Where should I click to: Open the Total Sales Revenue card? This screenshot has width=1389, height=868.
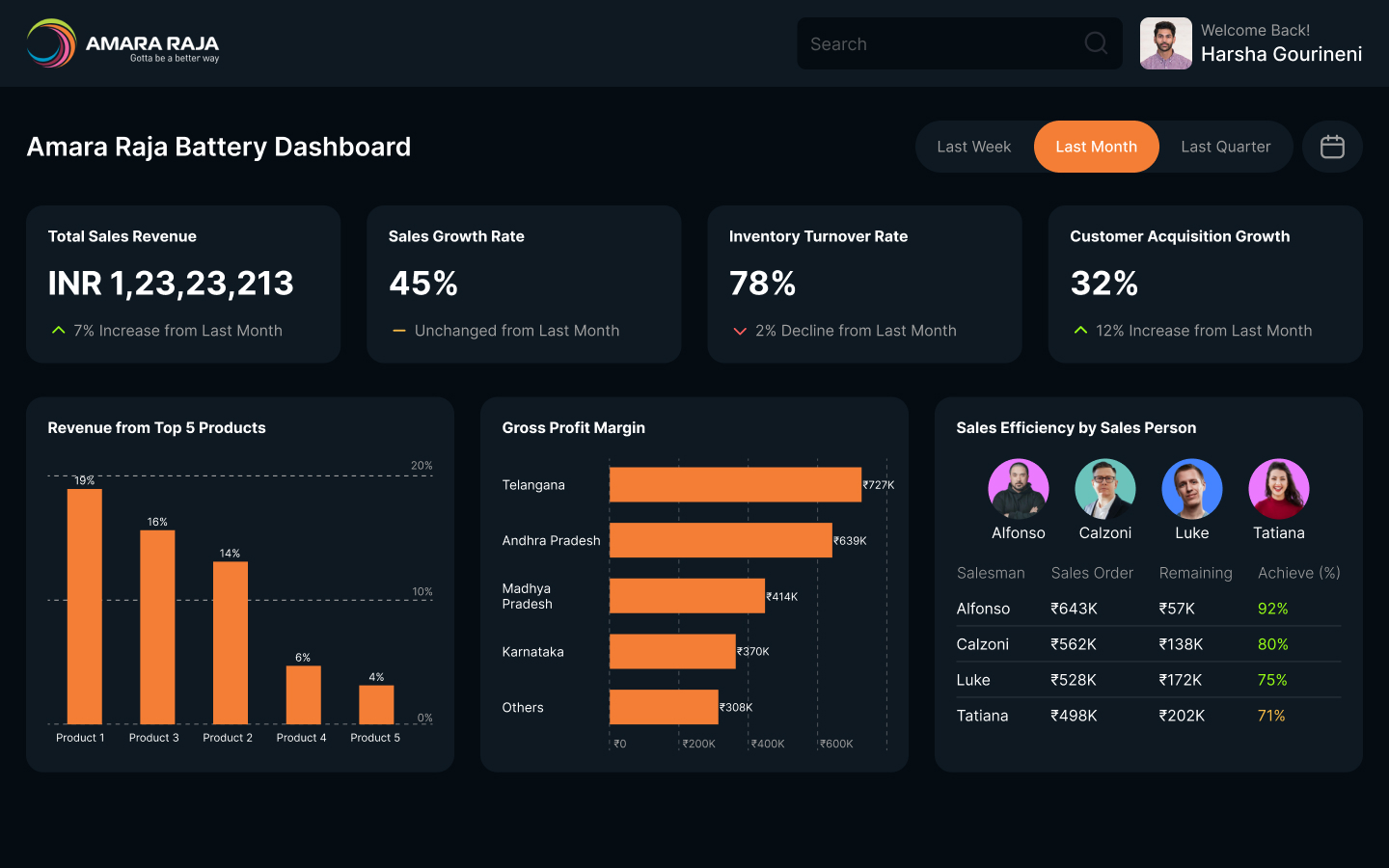(x=183, y=285)
